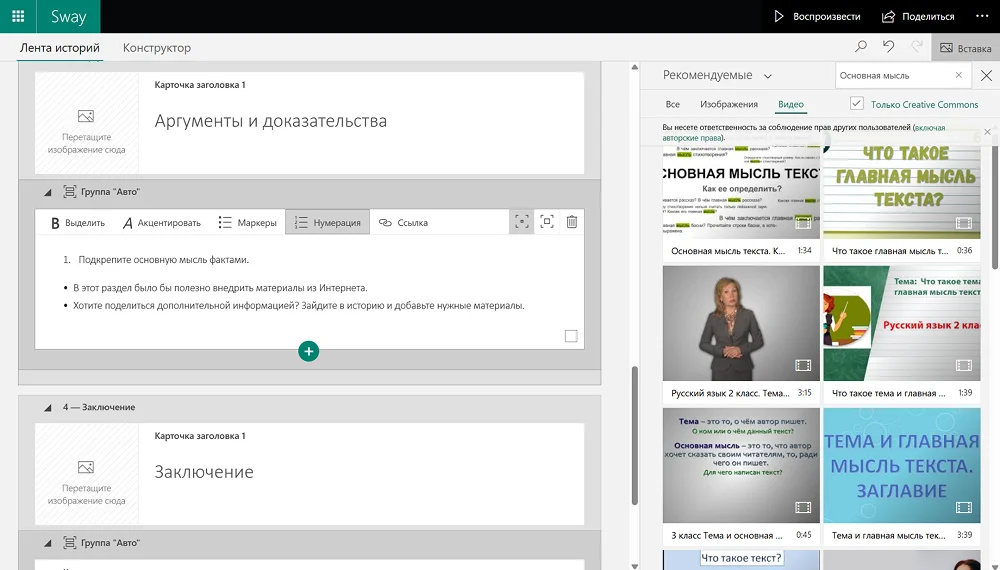
Task: Click the Воспроизвести play button
Action: click(816, 17)
